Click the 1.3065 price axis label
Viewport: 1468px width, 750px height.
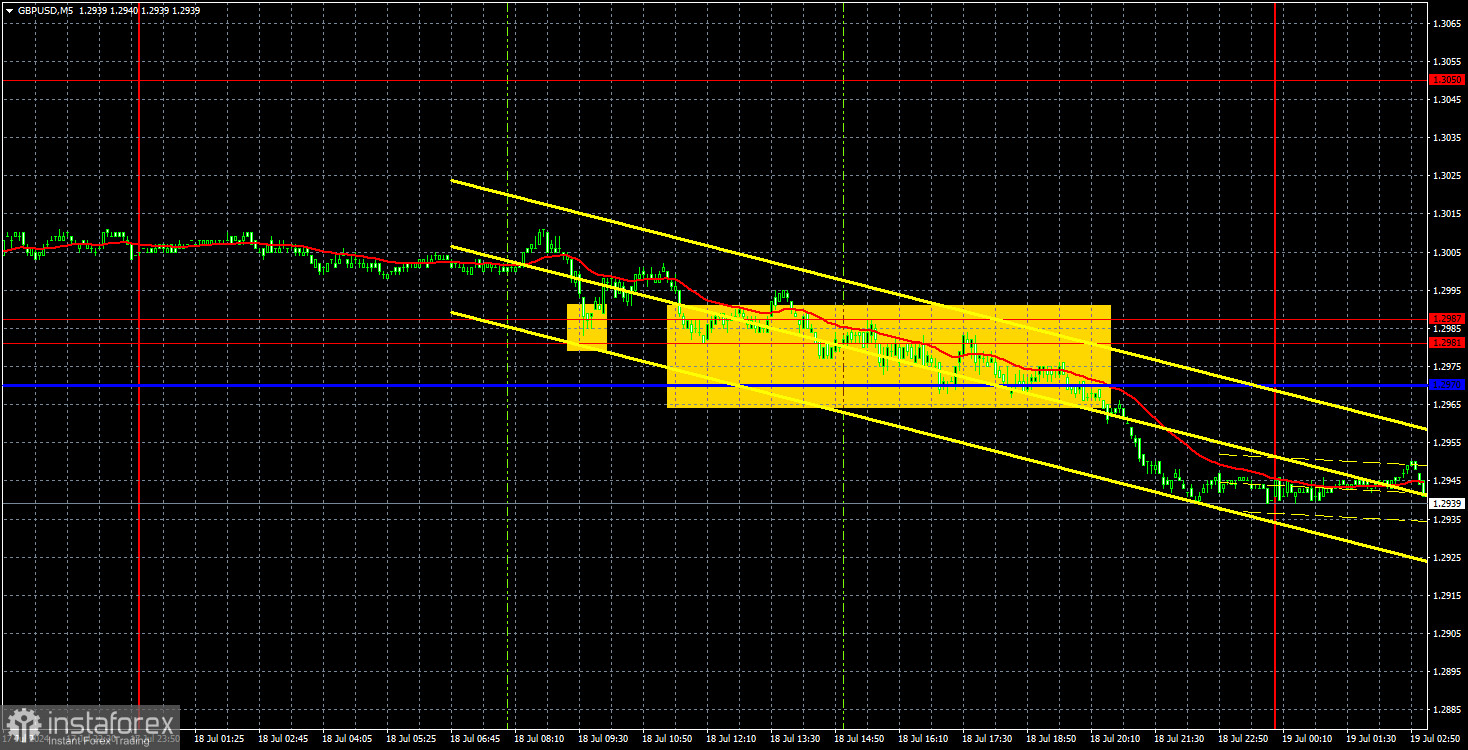[1447, 22]
